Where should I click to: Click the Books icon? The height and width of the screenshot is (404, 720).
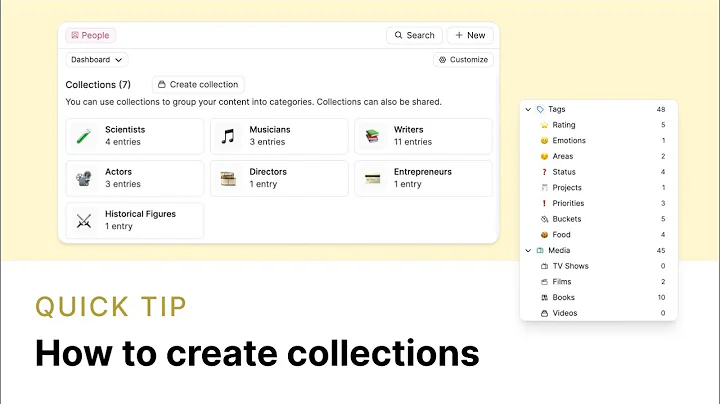[544, 297]
